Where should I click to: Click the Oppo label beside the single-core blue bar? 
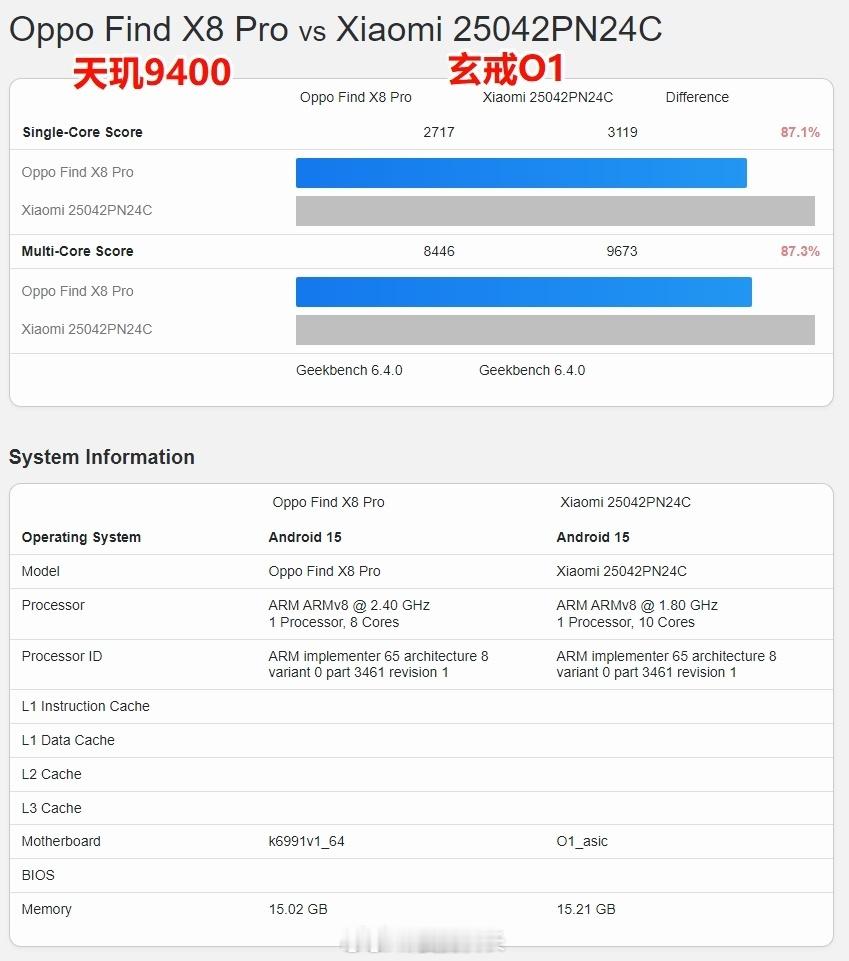tap(77, 172)
